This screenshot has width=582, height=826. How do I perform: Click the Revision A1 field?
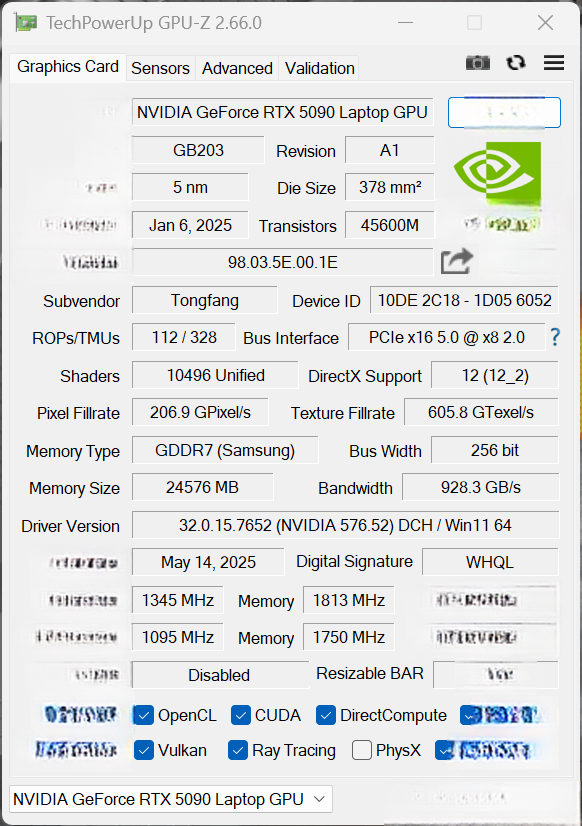390,150
